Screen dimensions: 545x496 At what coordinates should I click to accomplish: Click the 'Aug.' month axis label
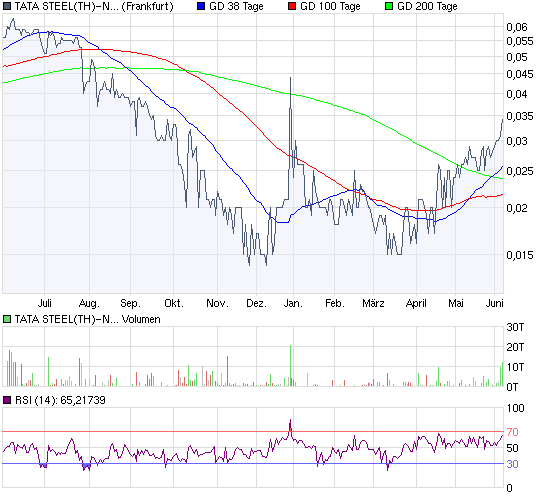pos(89,303)
